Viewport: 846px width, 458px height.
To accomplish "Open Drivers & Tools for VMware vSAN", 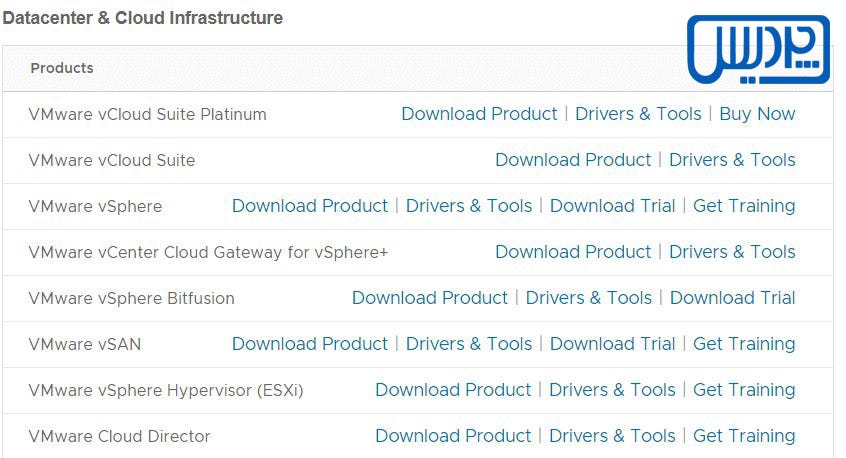I will 469,344.
